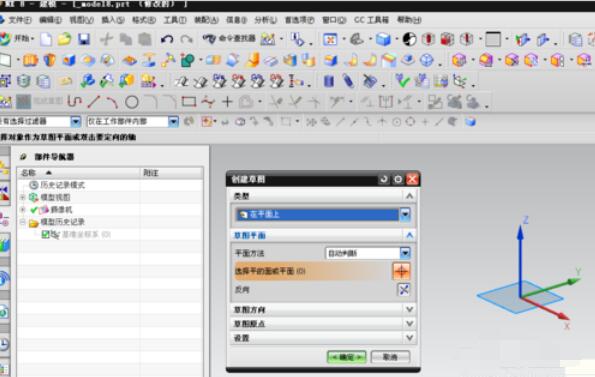Image resolution: width=595 pixels, height=377 pixels.
Task: Click the orange select planar face crosshair icon
Action: 401,271
